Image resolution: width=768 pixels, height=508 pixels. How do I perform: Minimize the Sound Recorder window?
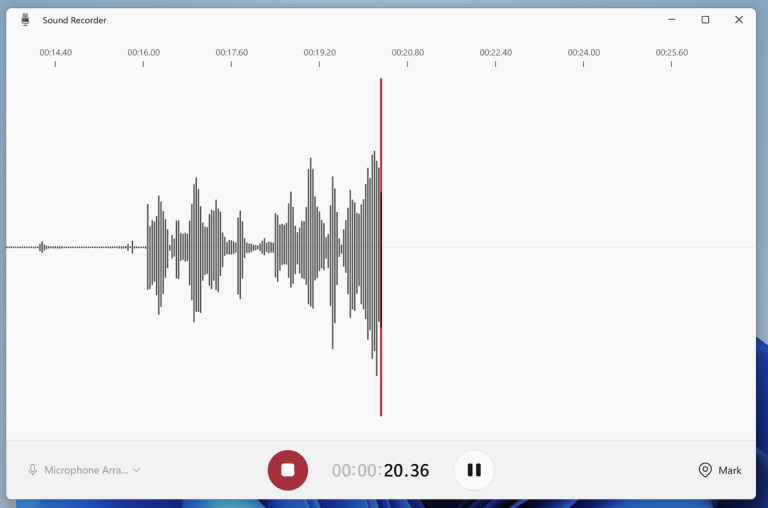click(671, 20)
